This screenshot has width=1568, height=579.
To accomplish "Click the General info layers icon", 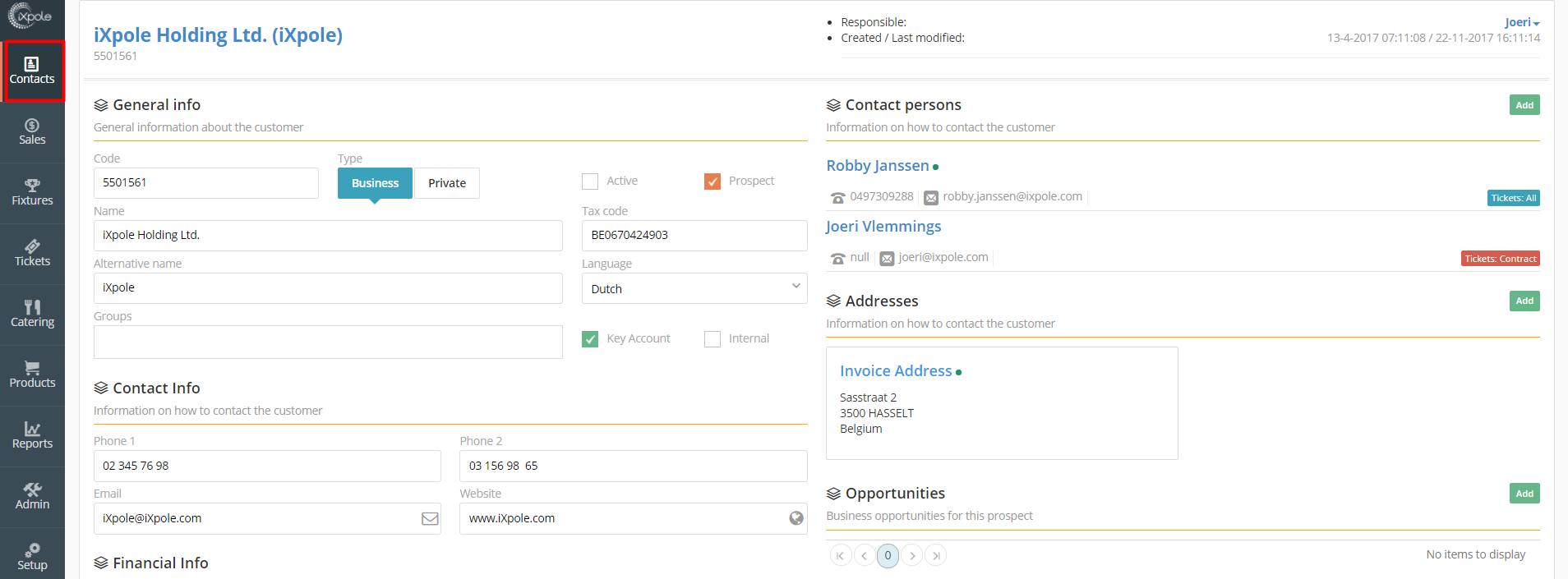I will pos(101,105).
